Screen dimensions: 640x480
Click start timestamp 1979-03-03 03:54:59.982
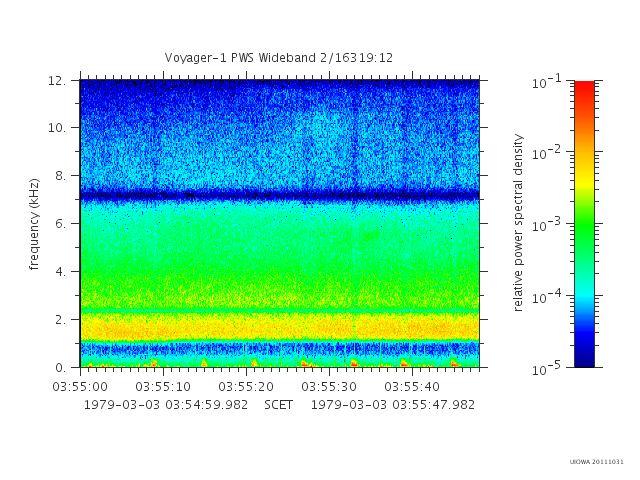point(166,405)
